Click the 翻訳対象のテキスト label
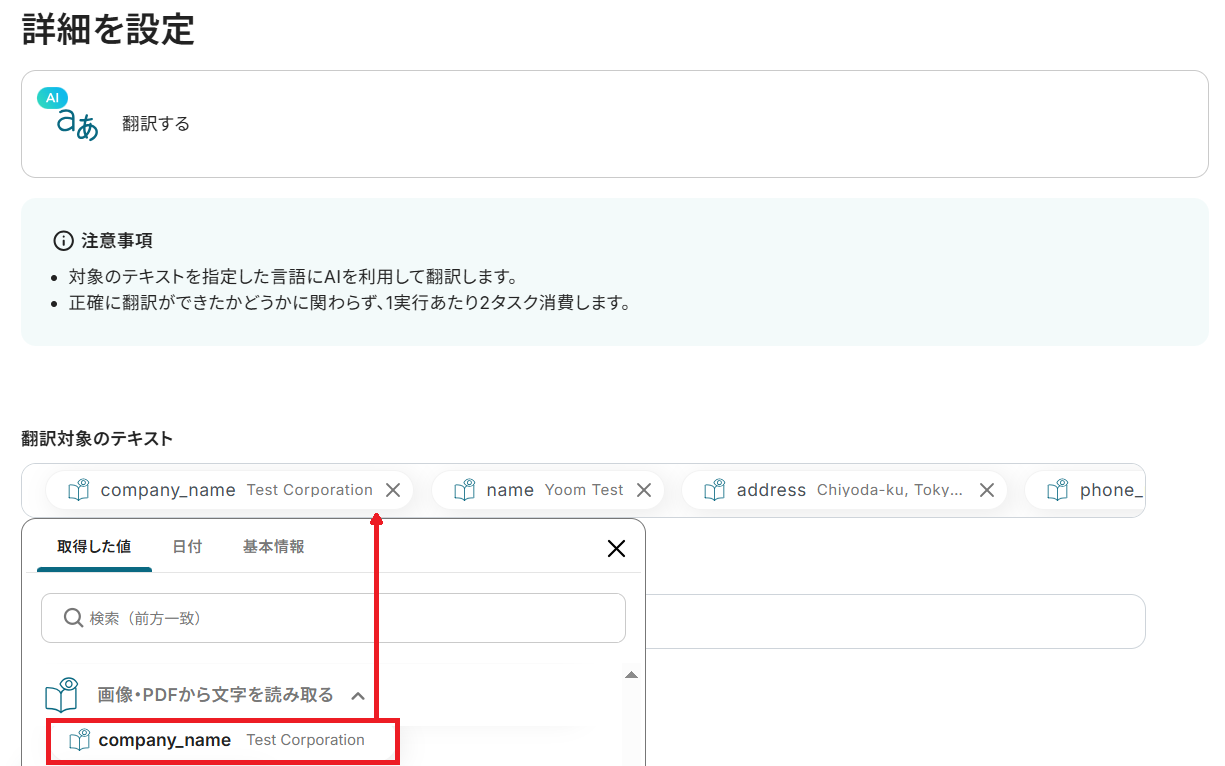 click(x=97, y=438)
